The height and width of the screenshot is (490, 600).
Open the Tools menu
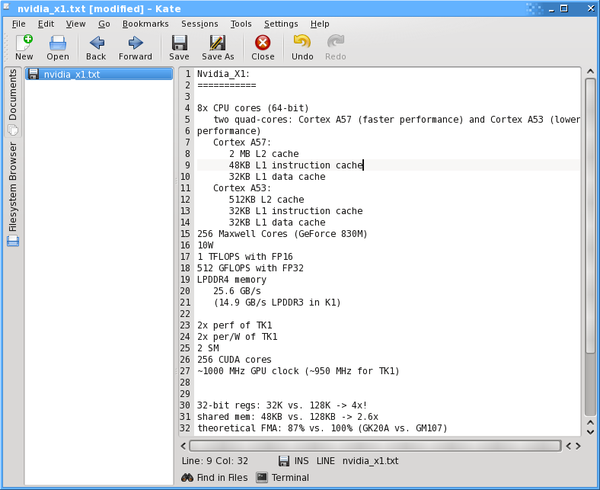[241, 24]
